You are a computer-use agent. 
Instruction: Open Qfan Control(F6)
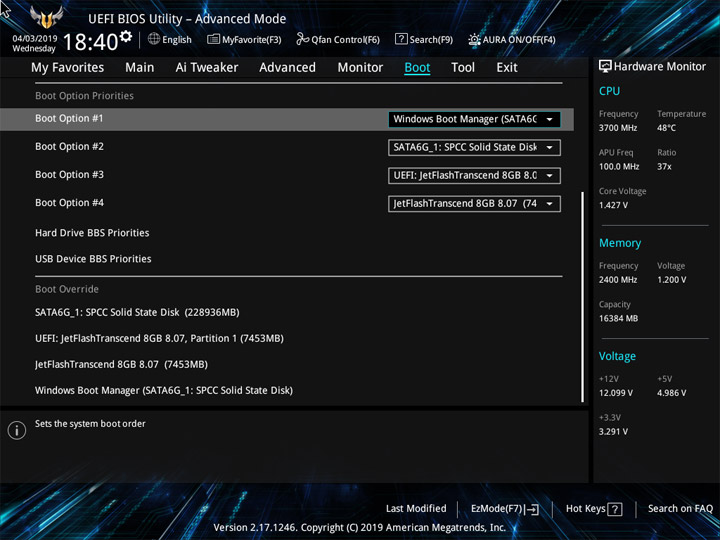click(338, 39)
